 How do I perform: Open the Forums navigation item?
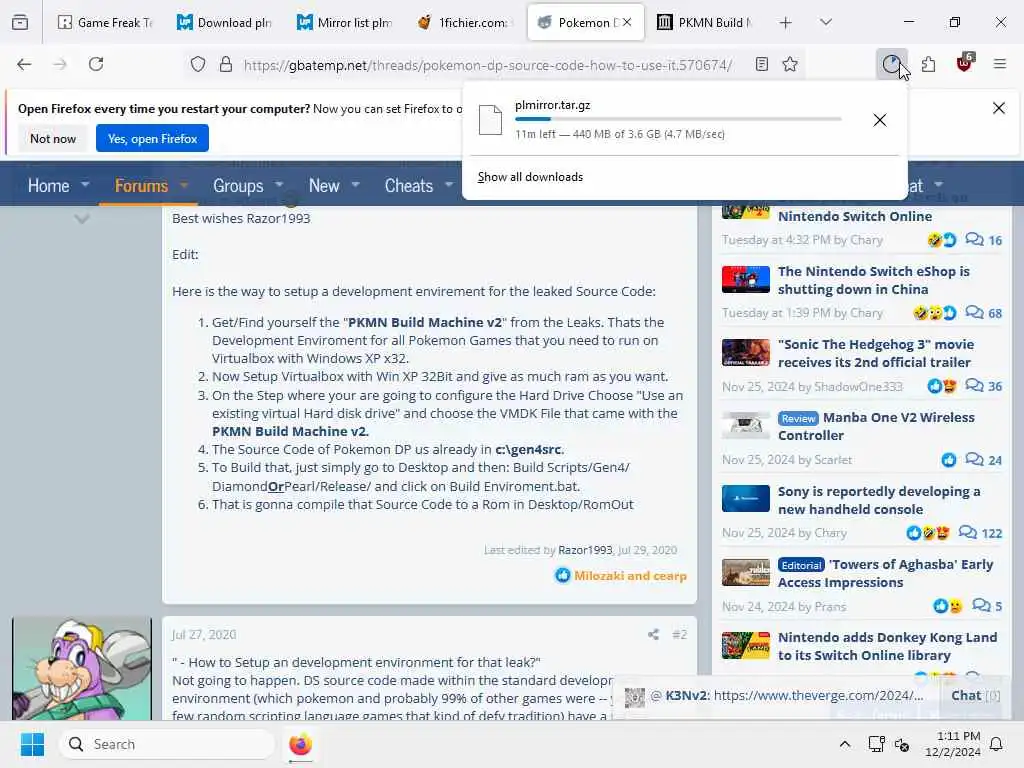pyautogui.click(x=141, y=185)
